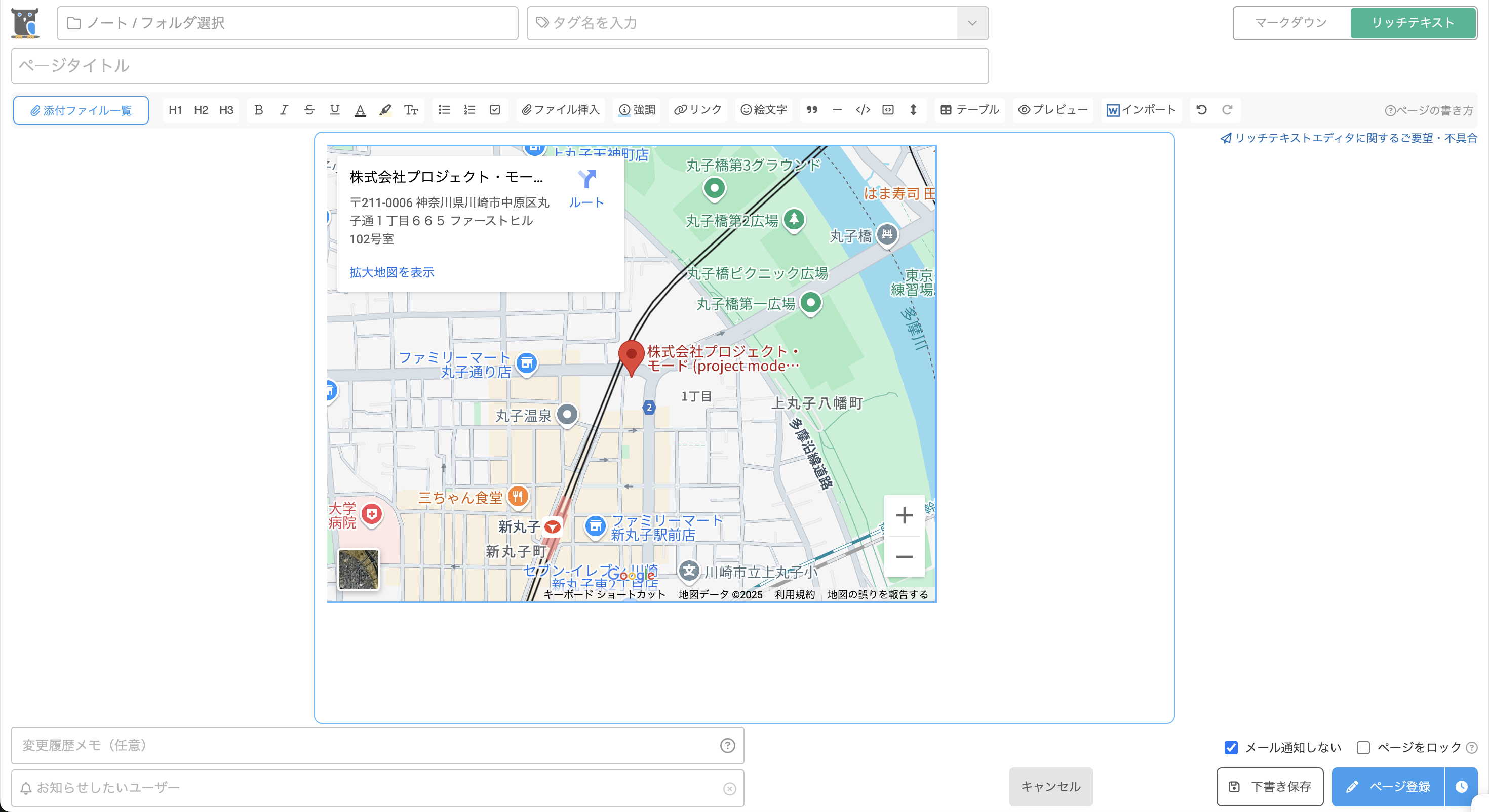1489x812 pixels.
Task: Click the red project mode map pin
Action: 631,357
